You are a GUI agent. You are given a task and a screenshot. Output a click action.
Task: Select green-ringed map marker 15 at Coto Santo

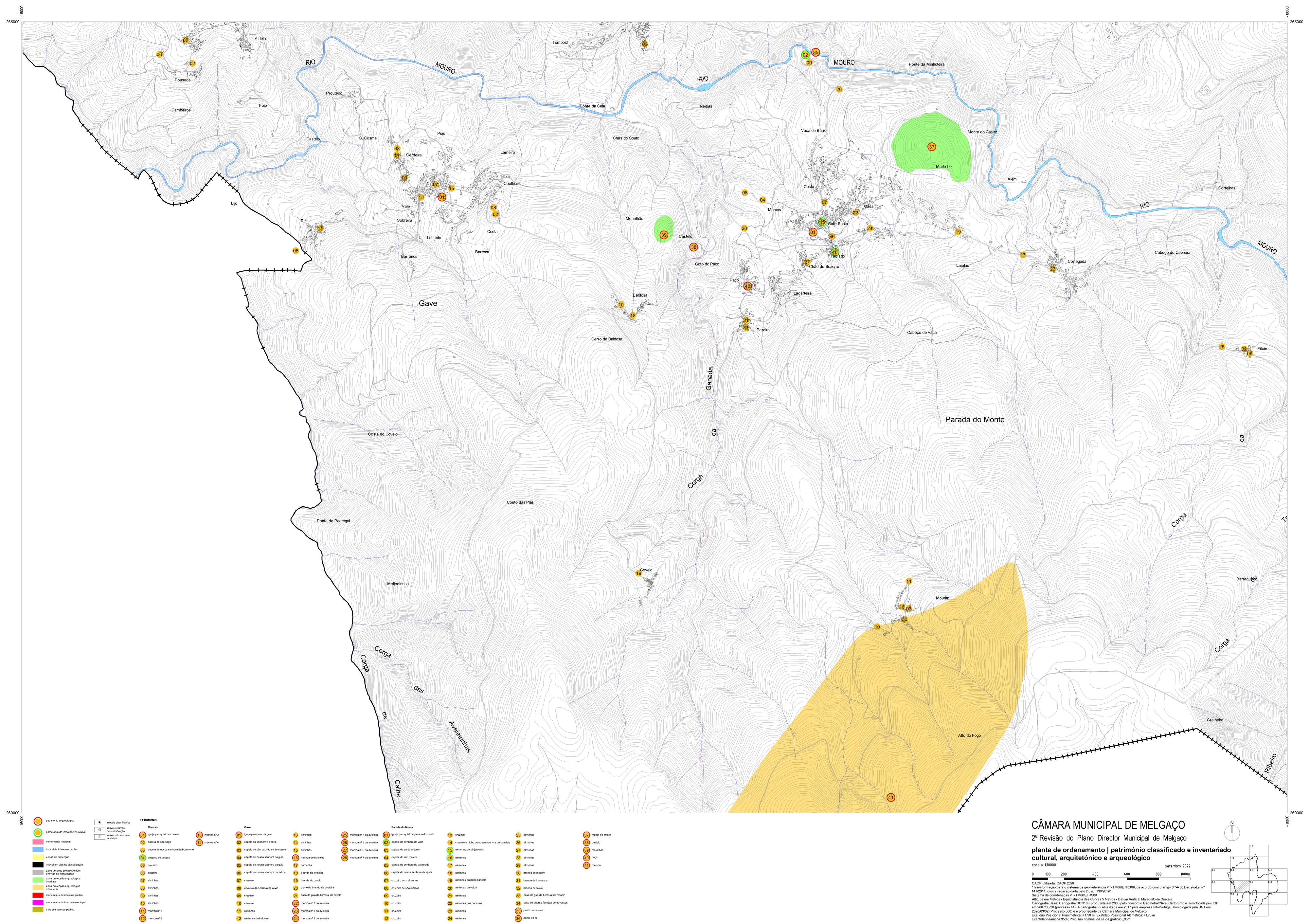(x=822, y=222)
